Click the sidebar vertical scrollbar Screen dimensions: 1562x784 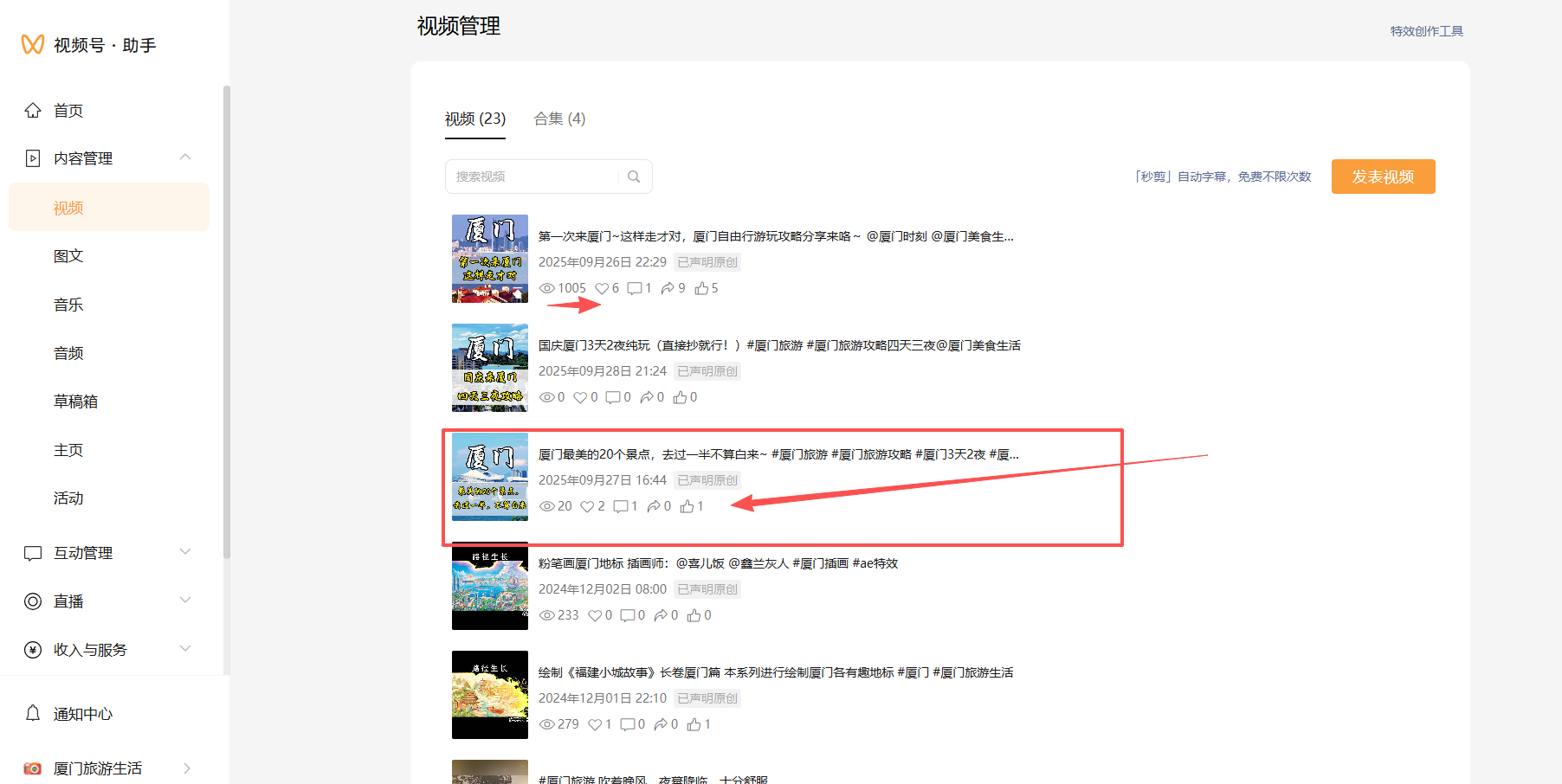(x=227, y=322)
